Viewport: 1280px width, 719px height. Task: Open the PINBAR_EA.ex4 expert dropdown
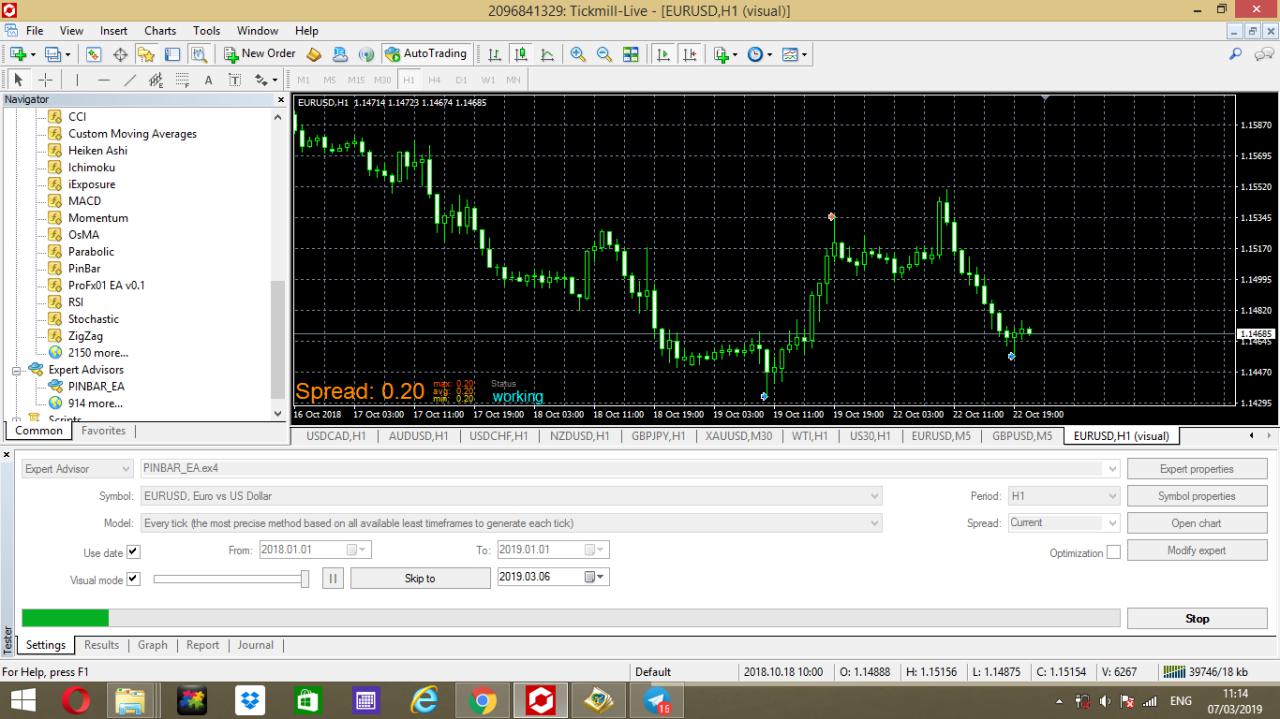click(1111, 468)
